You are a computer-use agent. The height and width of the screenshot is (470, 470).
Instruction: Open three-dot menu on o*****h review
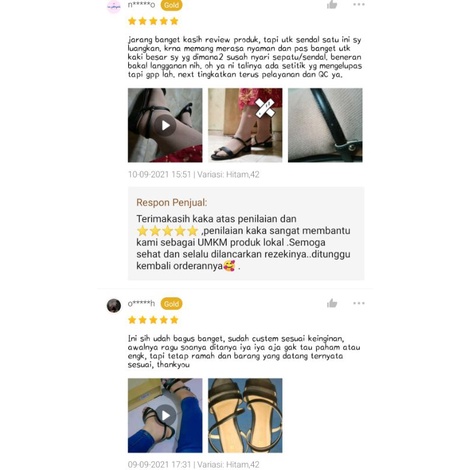(359, 303)
